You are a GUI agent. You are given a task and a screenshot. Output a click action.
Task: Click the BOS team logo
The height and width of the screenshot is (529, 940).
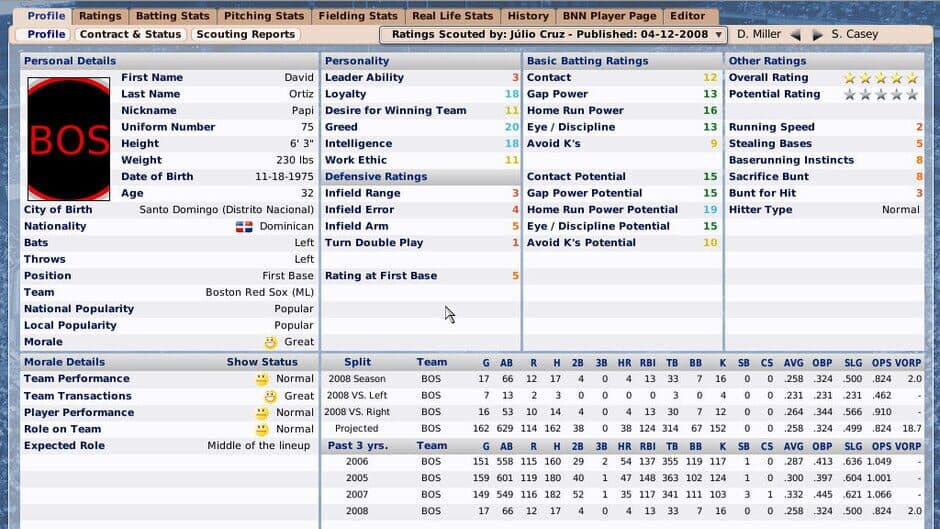tap(69, 139)
